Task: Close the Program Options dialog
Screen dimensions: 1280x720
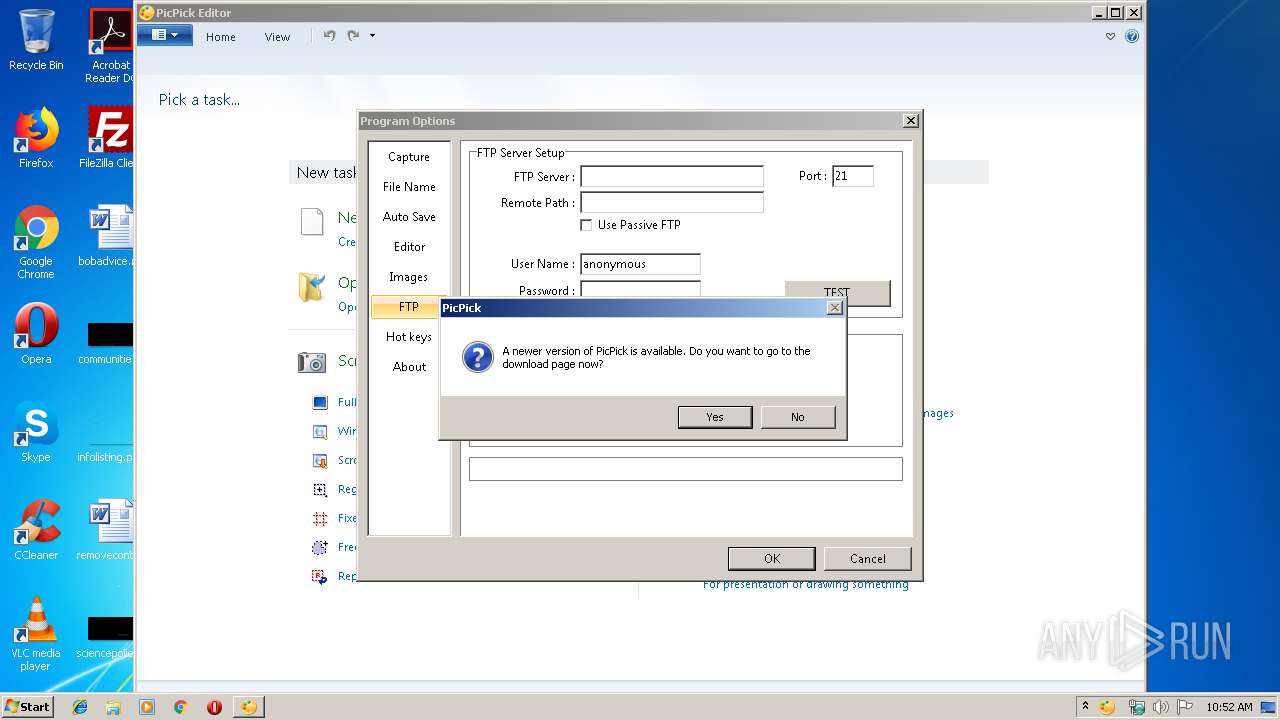Action: [x=910, y=121]
